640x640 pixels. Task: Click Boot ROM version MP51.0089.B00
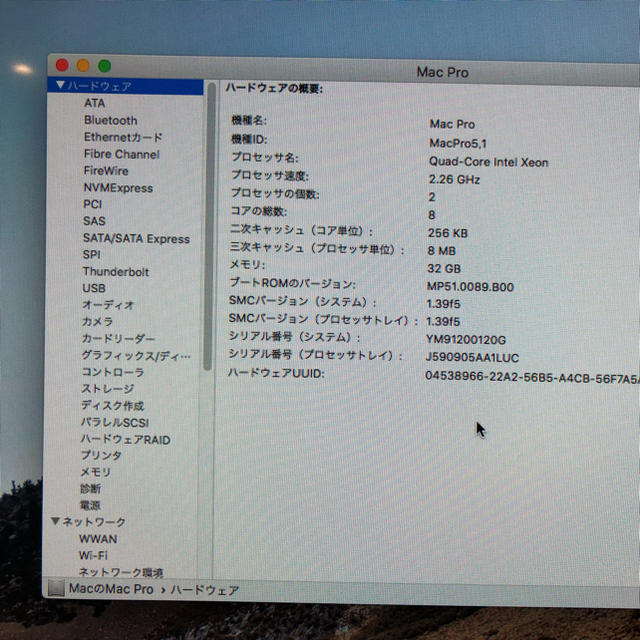(470, 287)
